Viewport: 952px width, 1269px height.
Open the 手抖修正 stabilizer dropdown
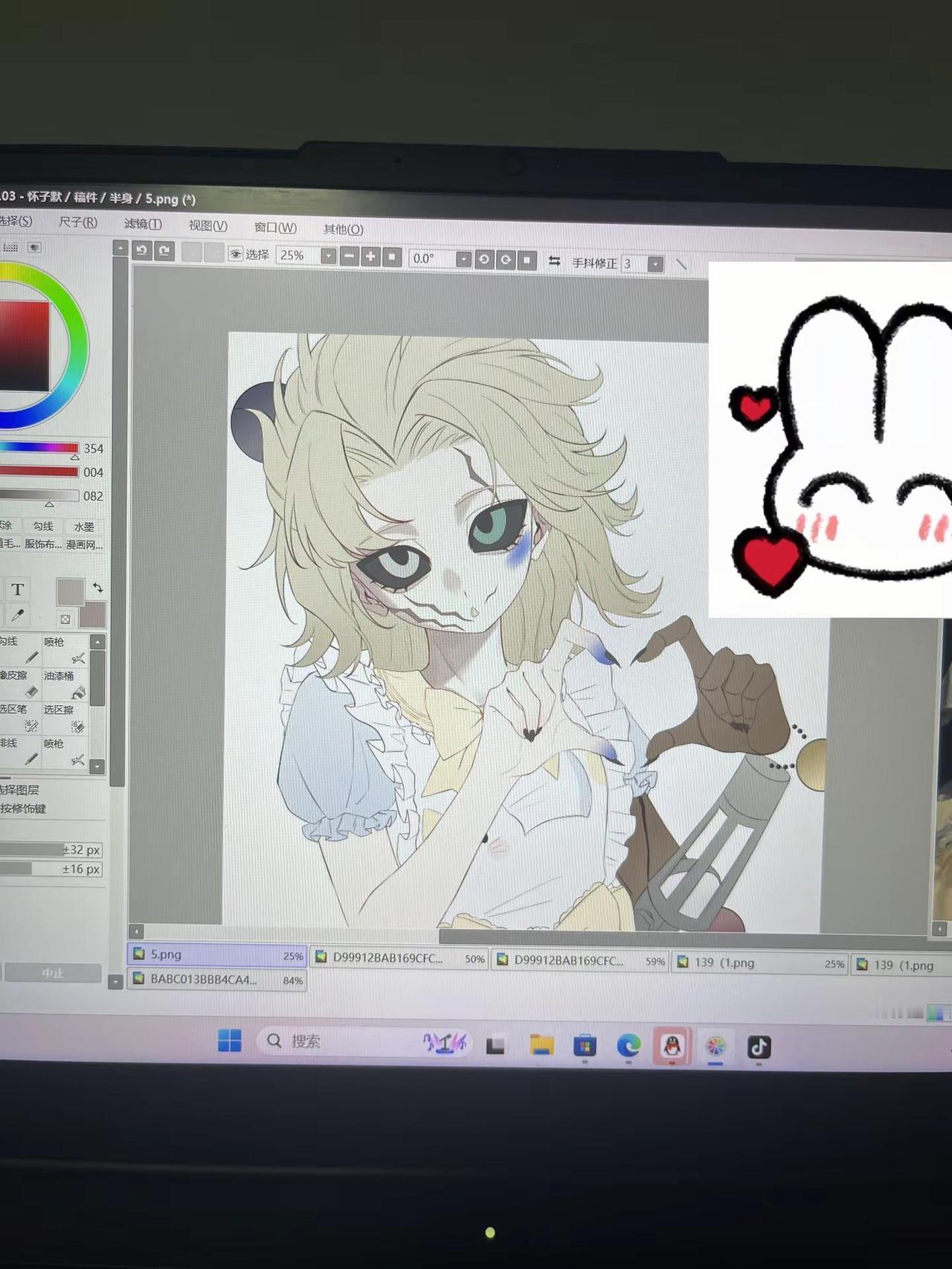pos(655,264)
